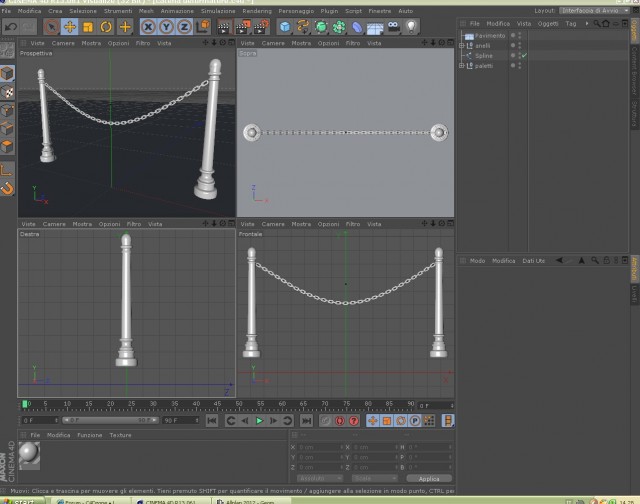
Task: Click the timeline preview range slider
Action: coord(110,420)
